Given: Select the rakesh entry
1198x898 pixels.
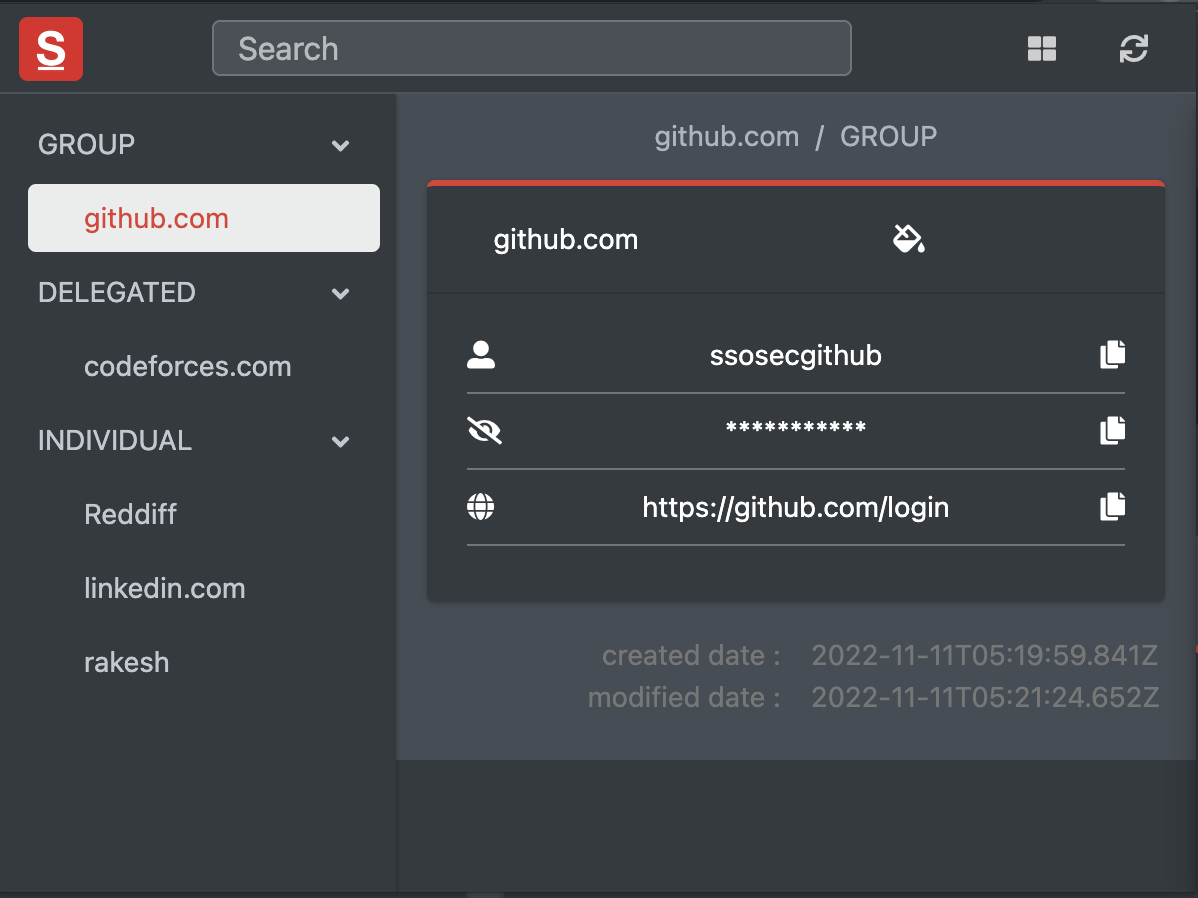Looking at the screenshot, I should click(x=127, y=663).
